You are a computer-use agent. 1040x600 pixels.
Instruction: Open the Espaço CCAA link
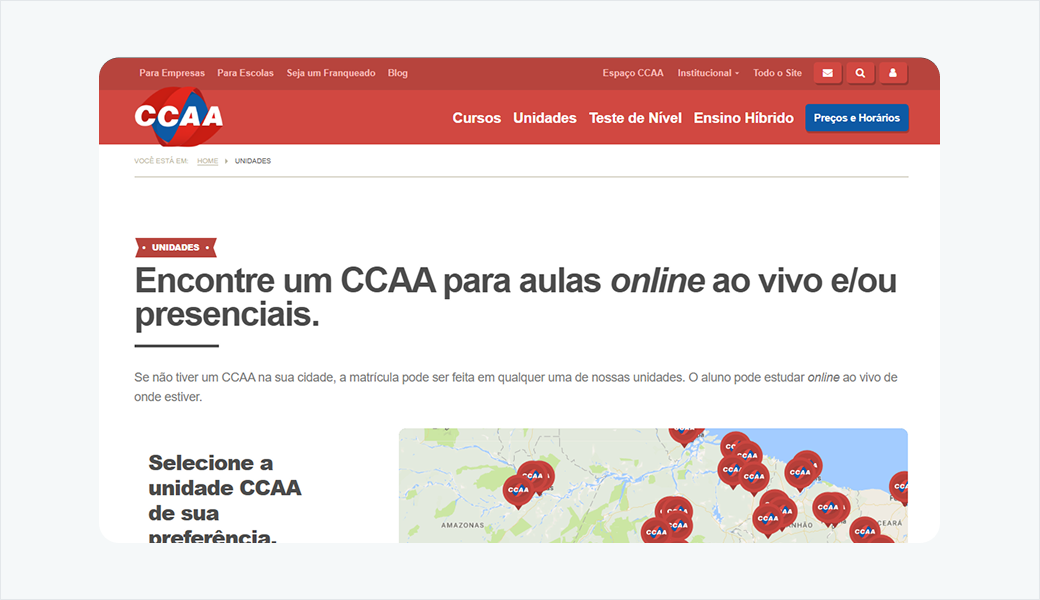(633, 73)
